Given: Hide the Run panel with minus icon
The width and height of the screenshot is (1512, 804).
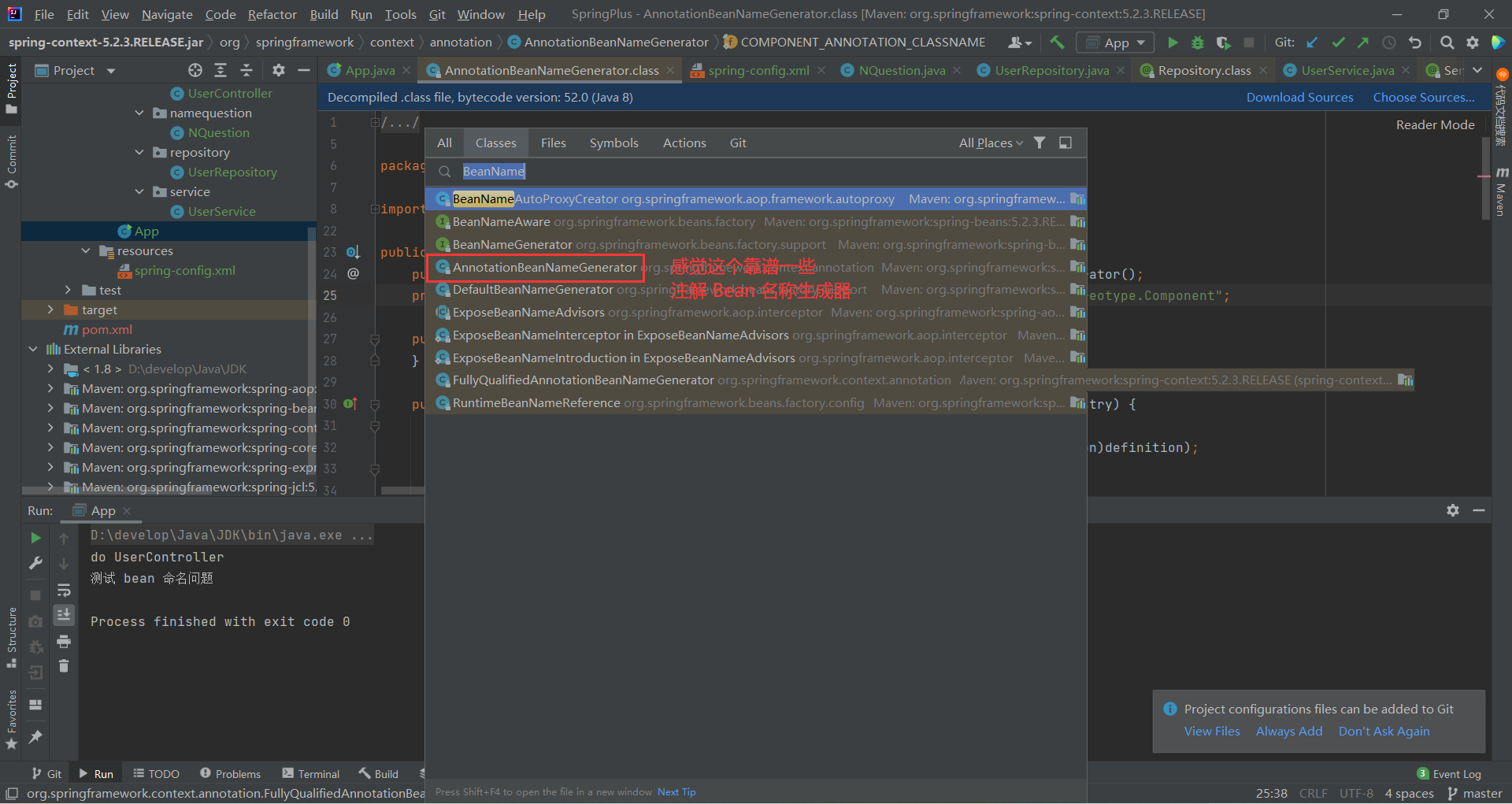Looking at the screenshot, I should tap(1479, 510).
